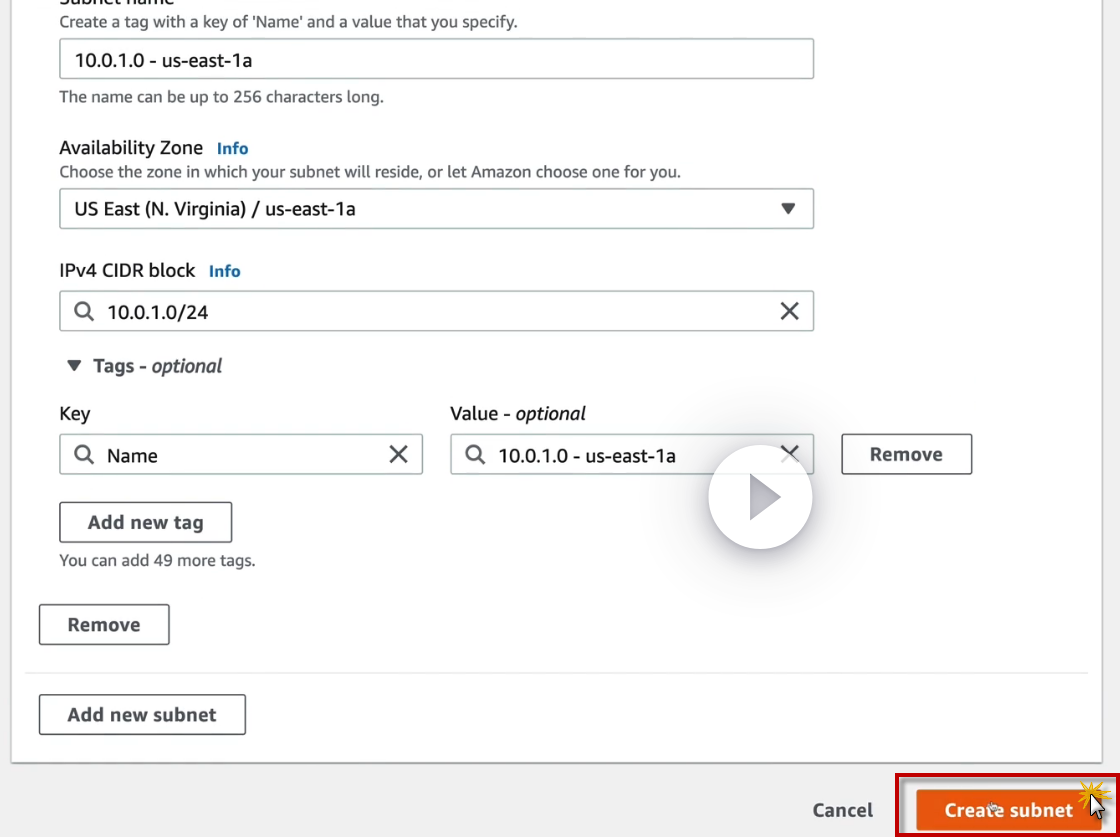Viewport: 1120px width, 837px height.
Task: Clear the IPv4 CIDR block field
Action: point(789,312)
